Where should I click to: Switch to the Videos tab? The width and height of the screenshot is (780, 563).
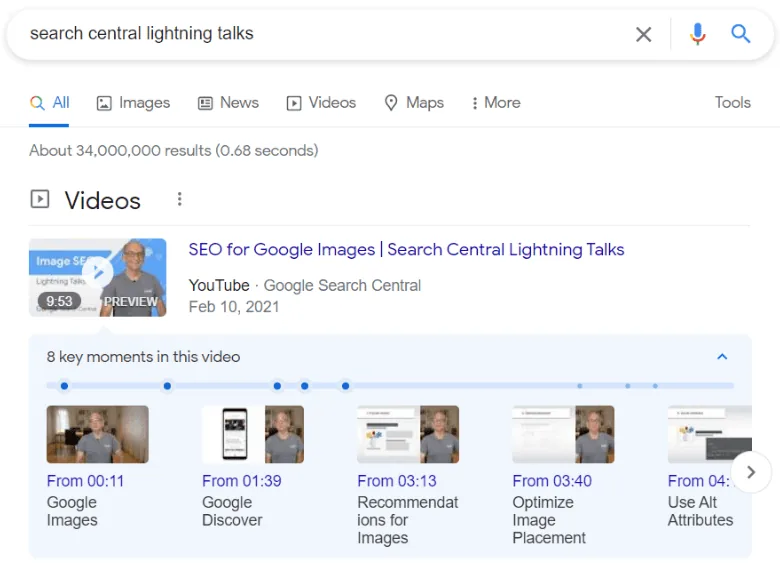[x=321, y=102]
